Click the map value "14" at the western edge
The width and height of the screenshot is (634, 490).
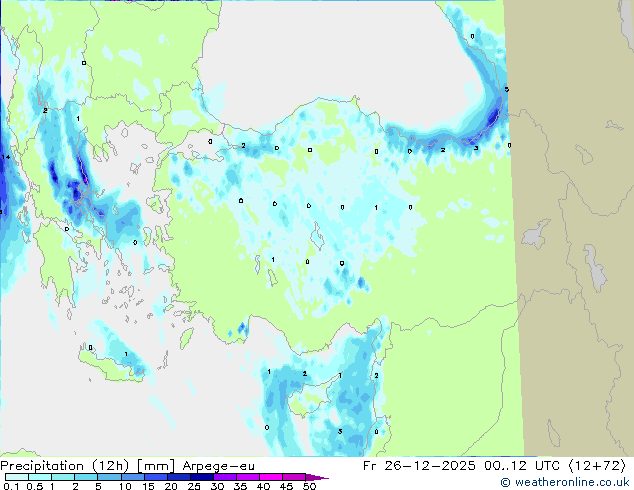point(6,157)
